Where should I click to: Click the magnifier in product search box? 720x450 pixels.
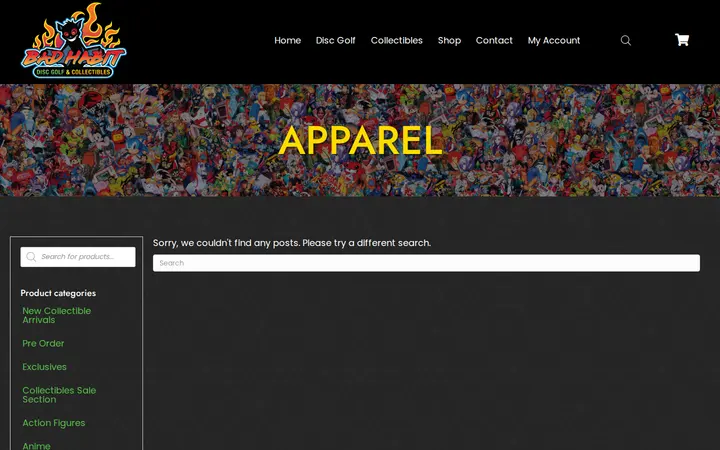pyautogui.click(x=31, y=257)
